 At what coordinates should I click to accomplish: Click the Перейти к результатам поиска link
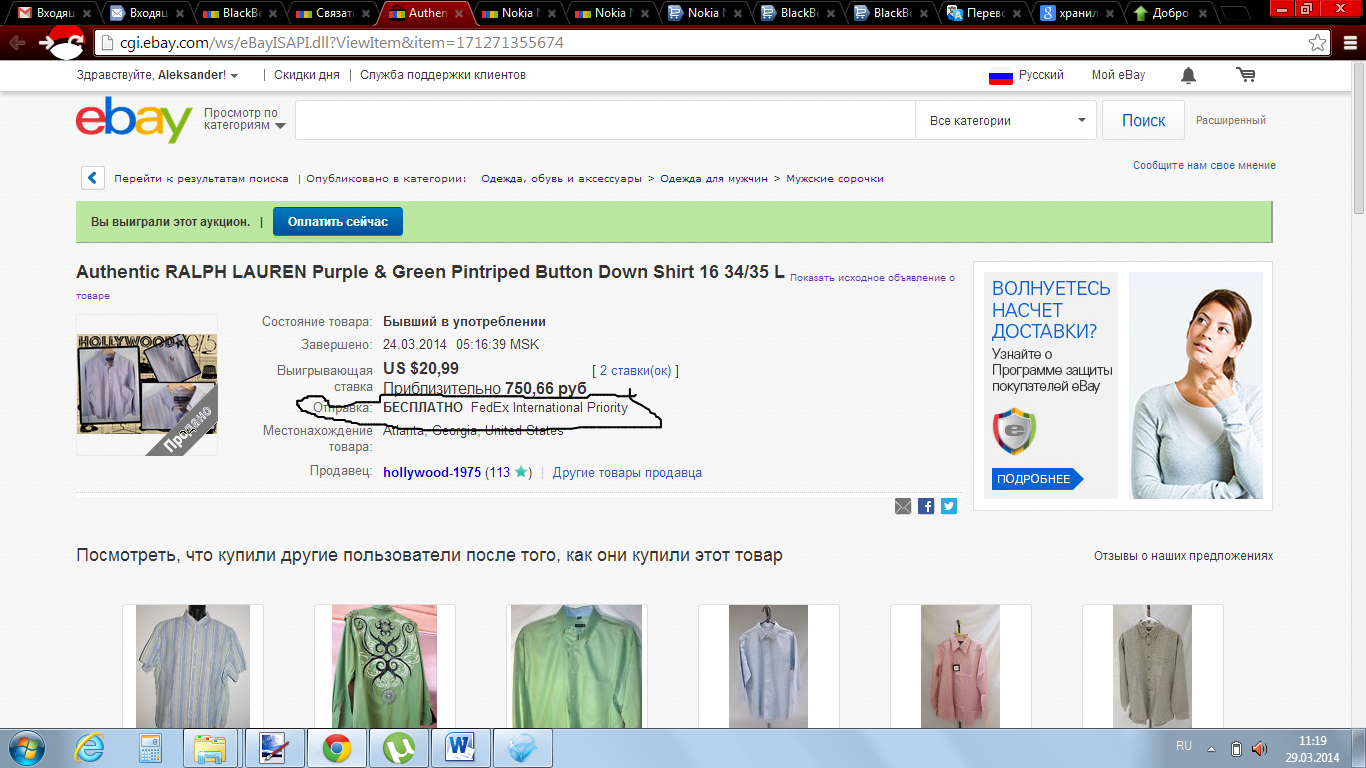[201, 178]
